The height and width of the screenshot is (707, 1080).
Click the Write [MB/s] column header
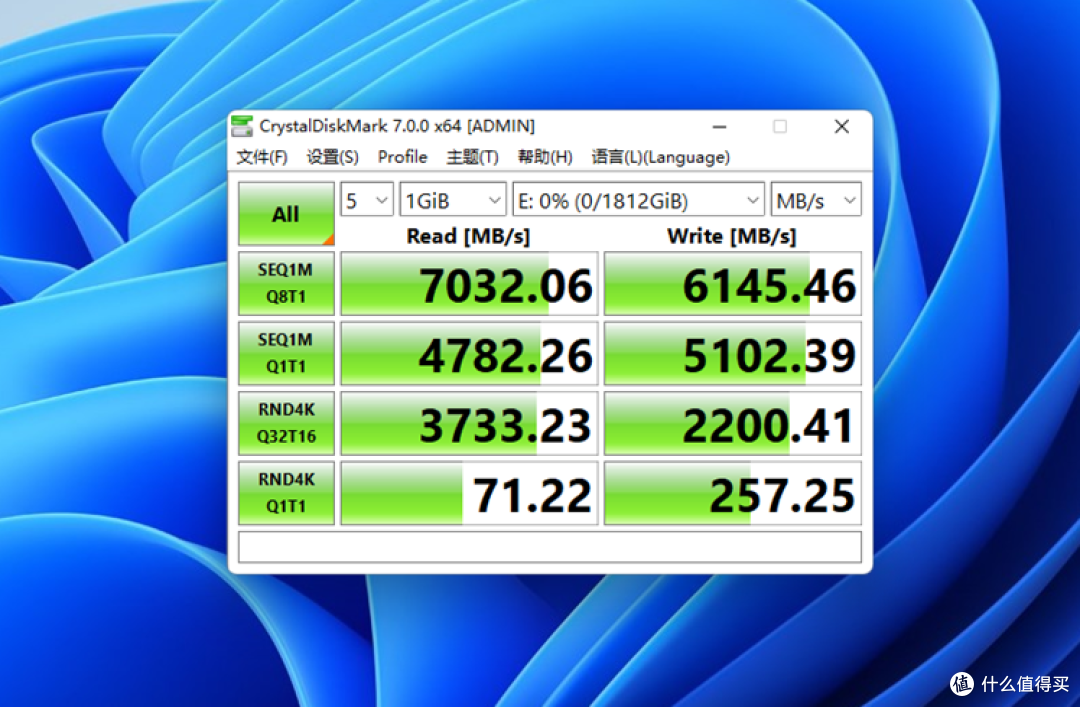pos(731,236)
